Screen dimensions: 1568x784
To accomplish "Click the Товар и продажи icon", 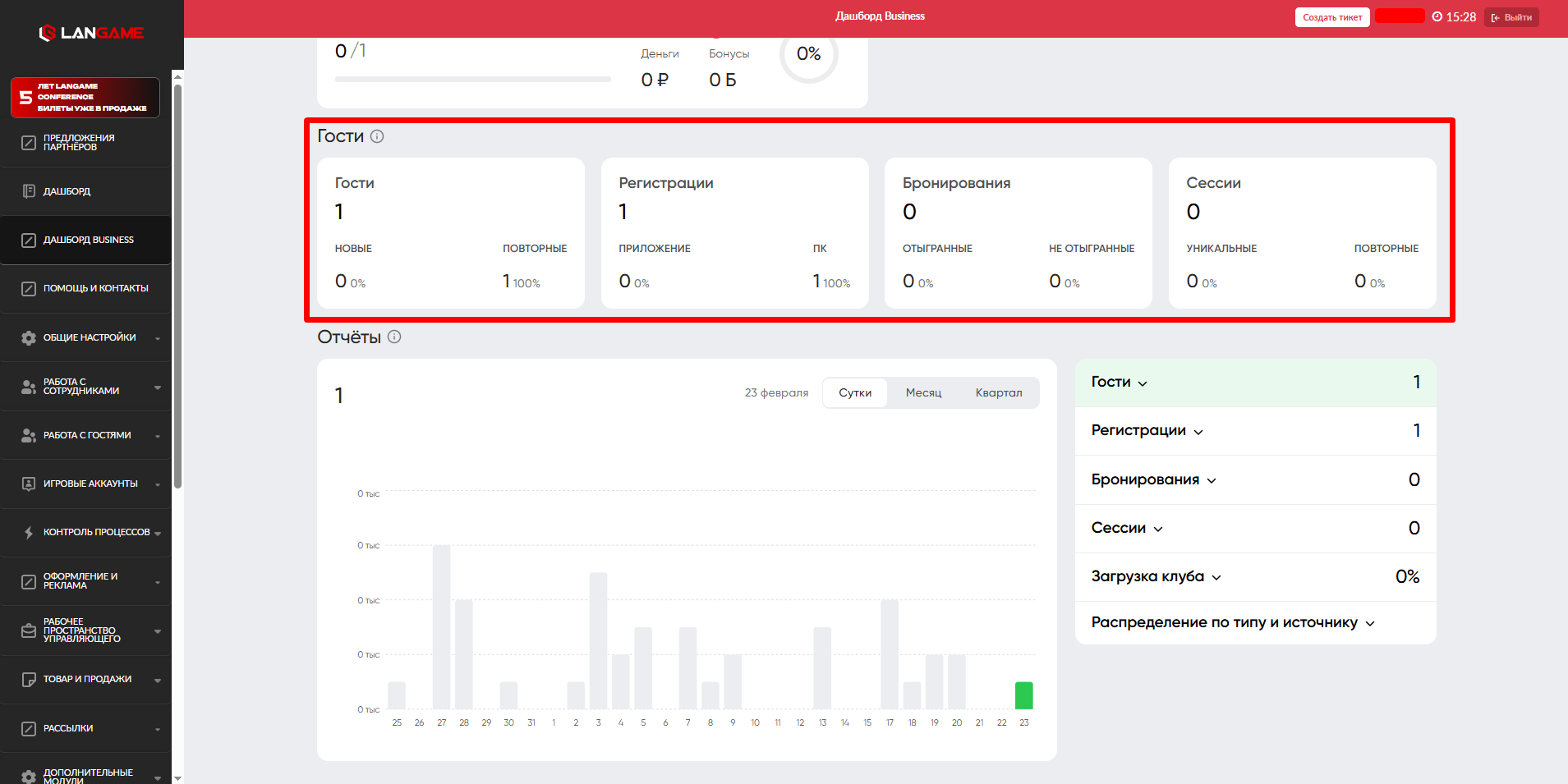I will coord(29,679).
